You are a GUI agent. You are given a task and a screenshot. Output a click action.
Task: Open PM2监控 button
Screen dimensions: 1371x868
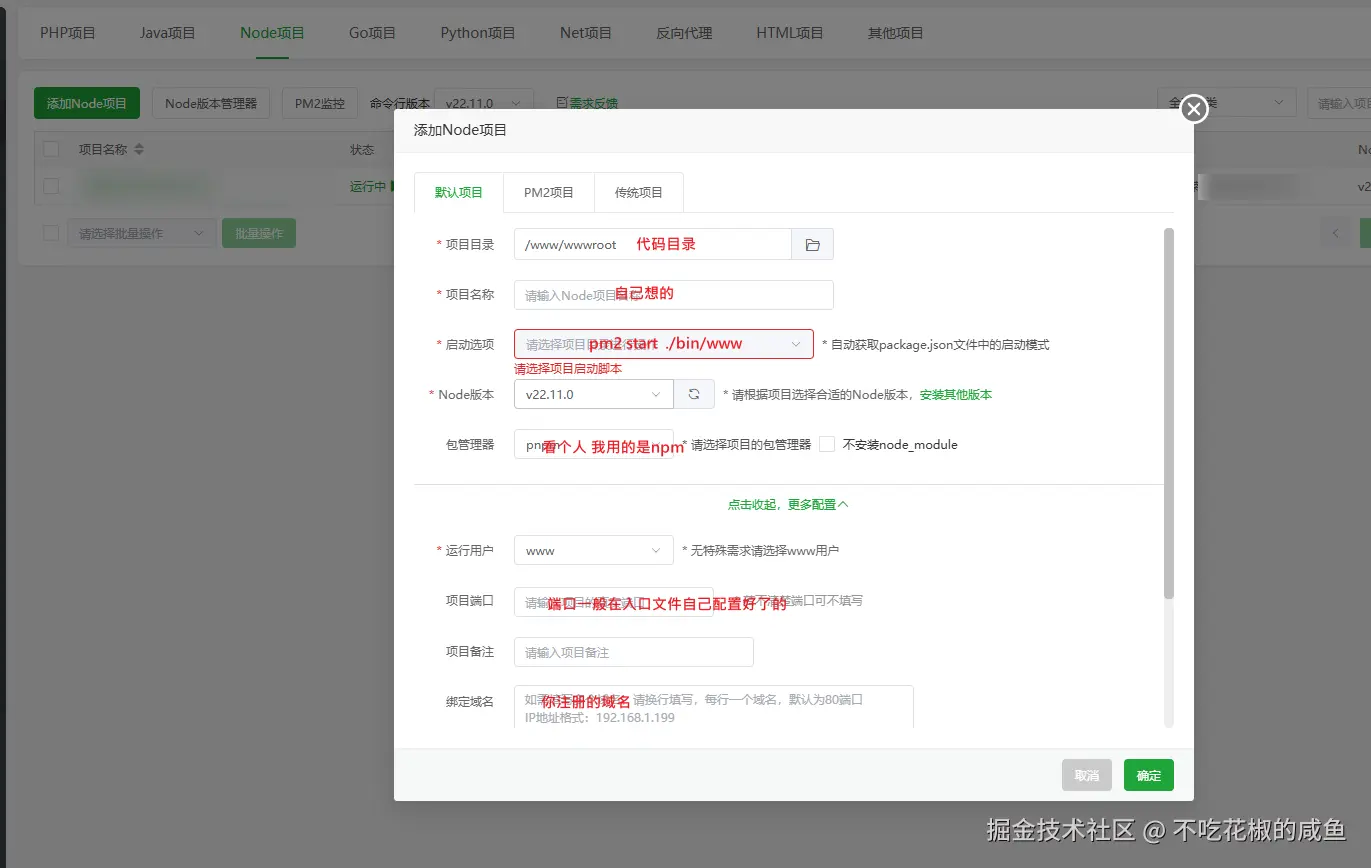(x=320, y=103)
